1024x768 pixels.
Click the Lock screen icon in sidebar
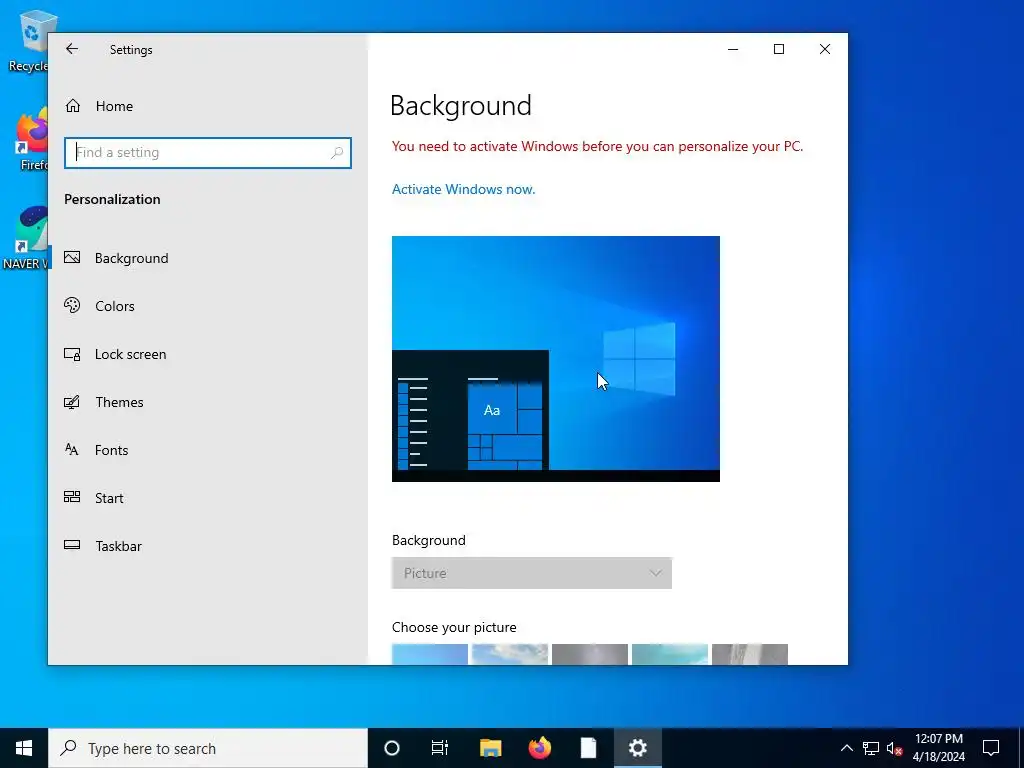pyautogui.click(x=72, y=354)
